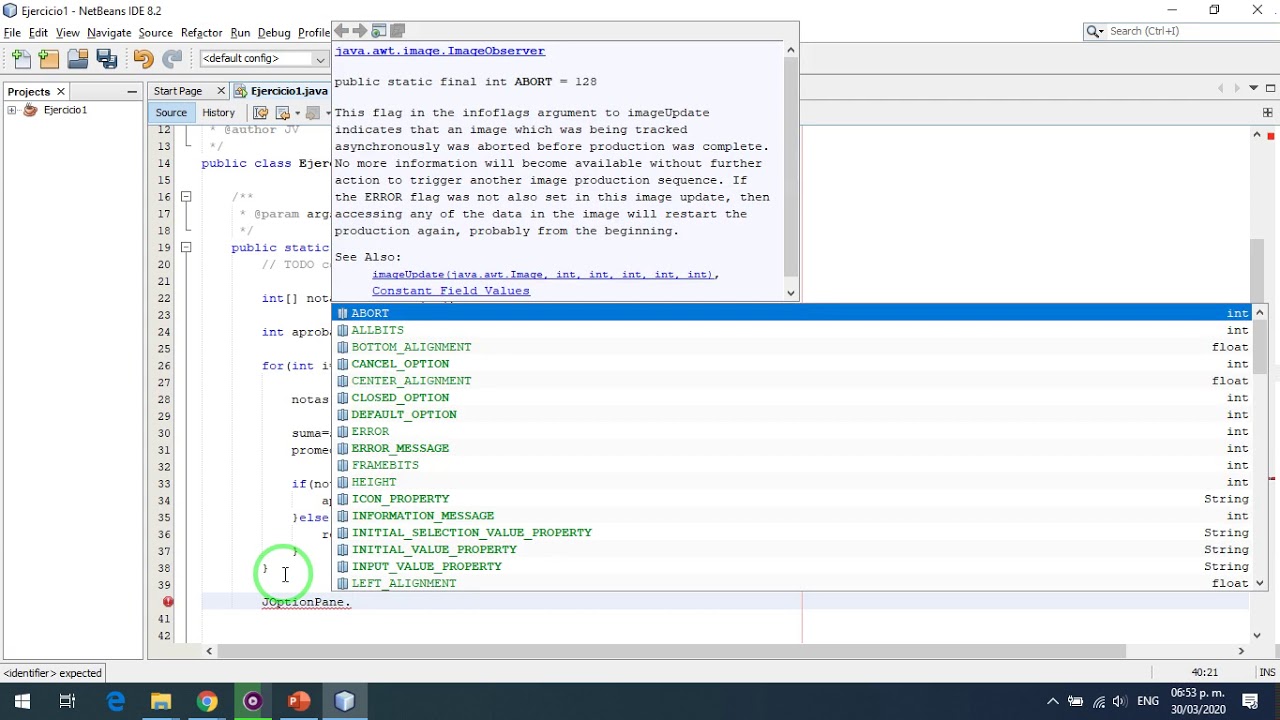Screen dimensions: 1280x720
Task: Open the default config dropdown
Action: [264, 58]
